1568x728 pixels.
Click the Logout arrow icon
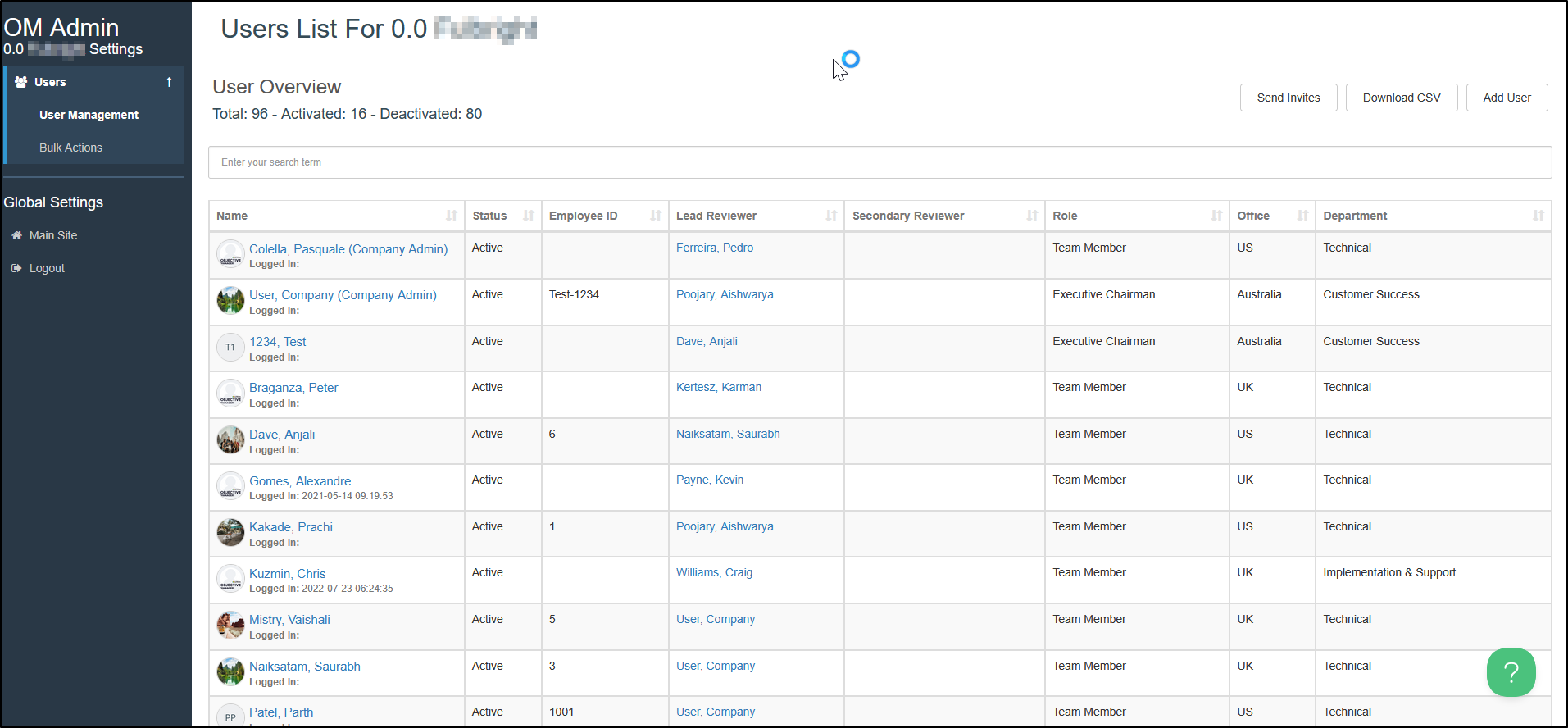tap(16, 268)
